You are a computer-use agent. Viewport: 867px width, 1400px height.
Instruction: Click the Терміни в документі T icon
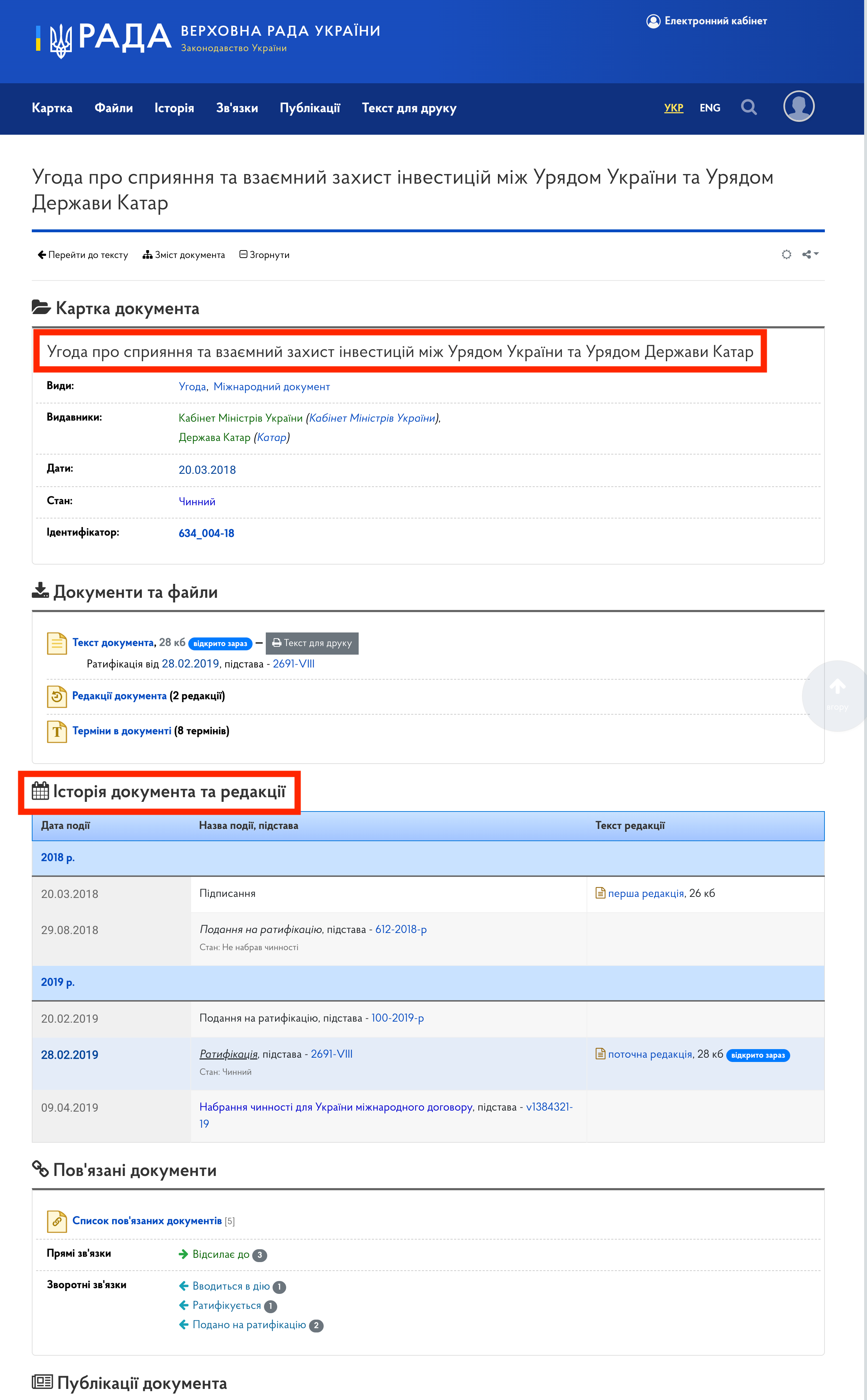[57, 731]
